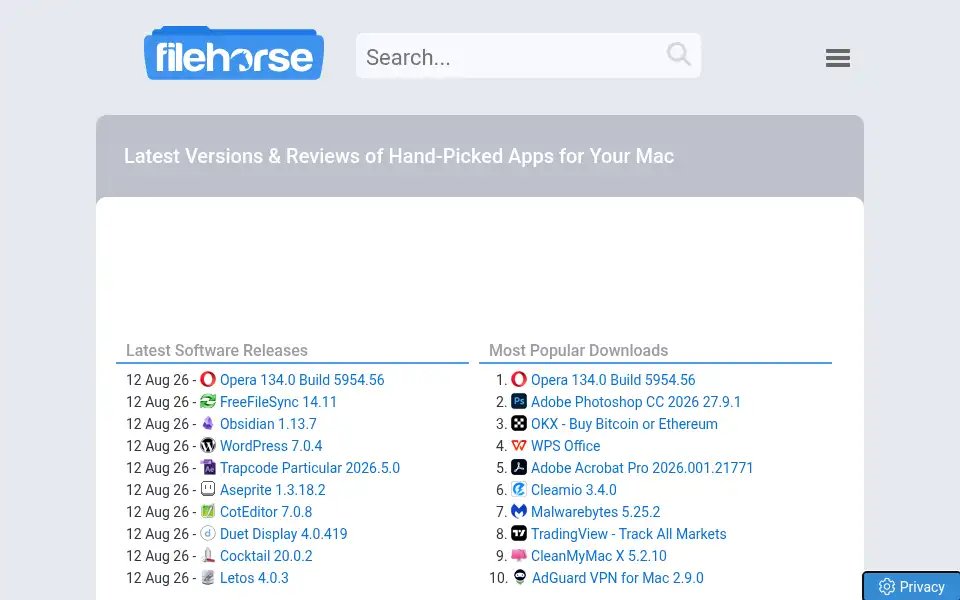Click the Privacy label text

coord(921,587)
